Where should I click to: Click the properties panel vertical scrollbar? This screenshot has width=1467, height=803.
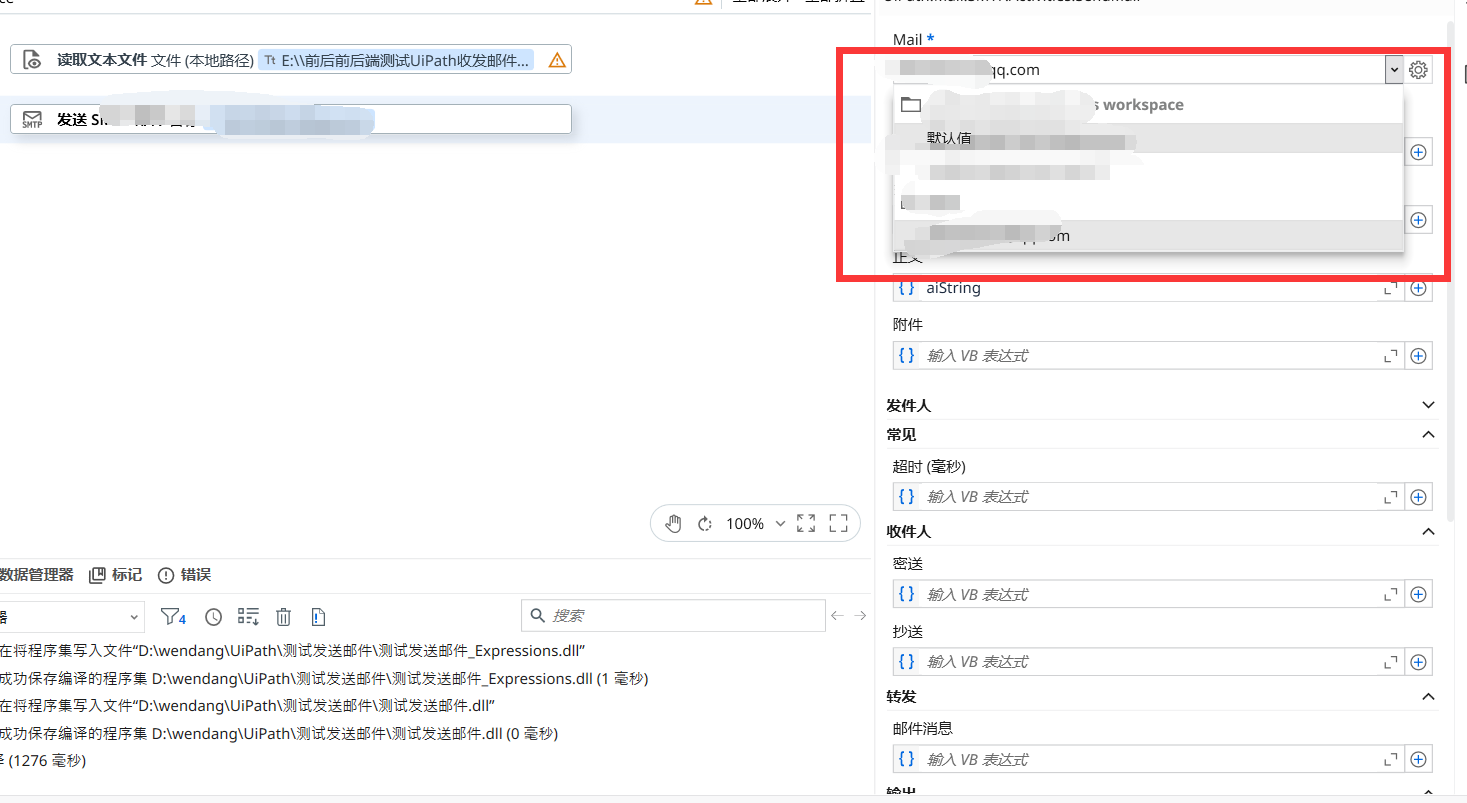[1450, 270]
